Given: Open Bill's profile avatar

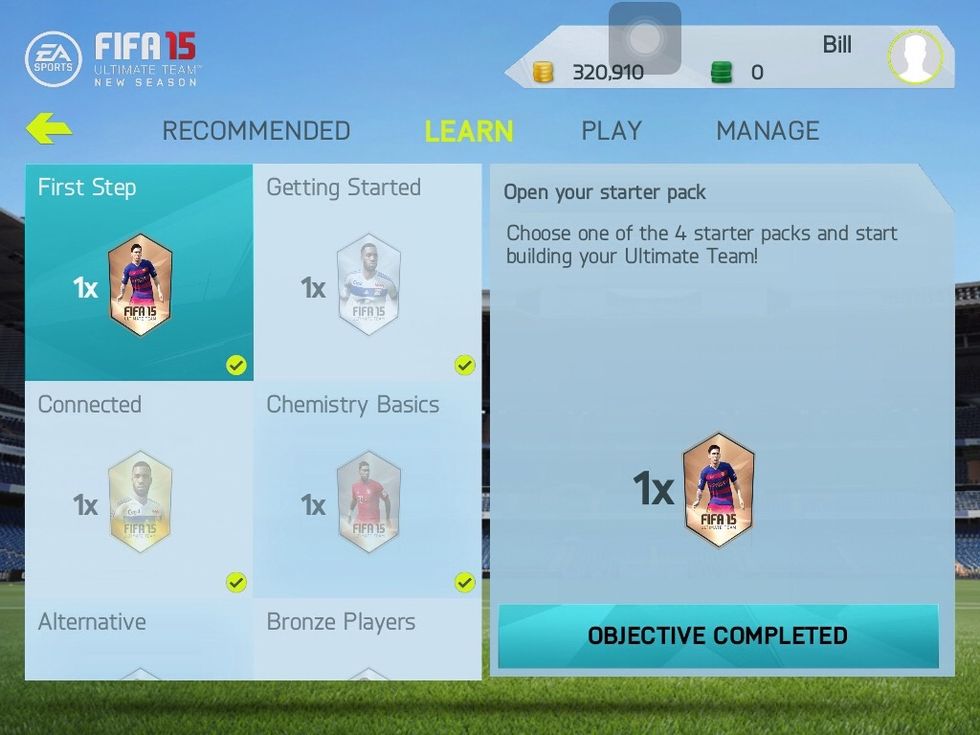Looking at the screenshot, I should point(914,56).
